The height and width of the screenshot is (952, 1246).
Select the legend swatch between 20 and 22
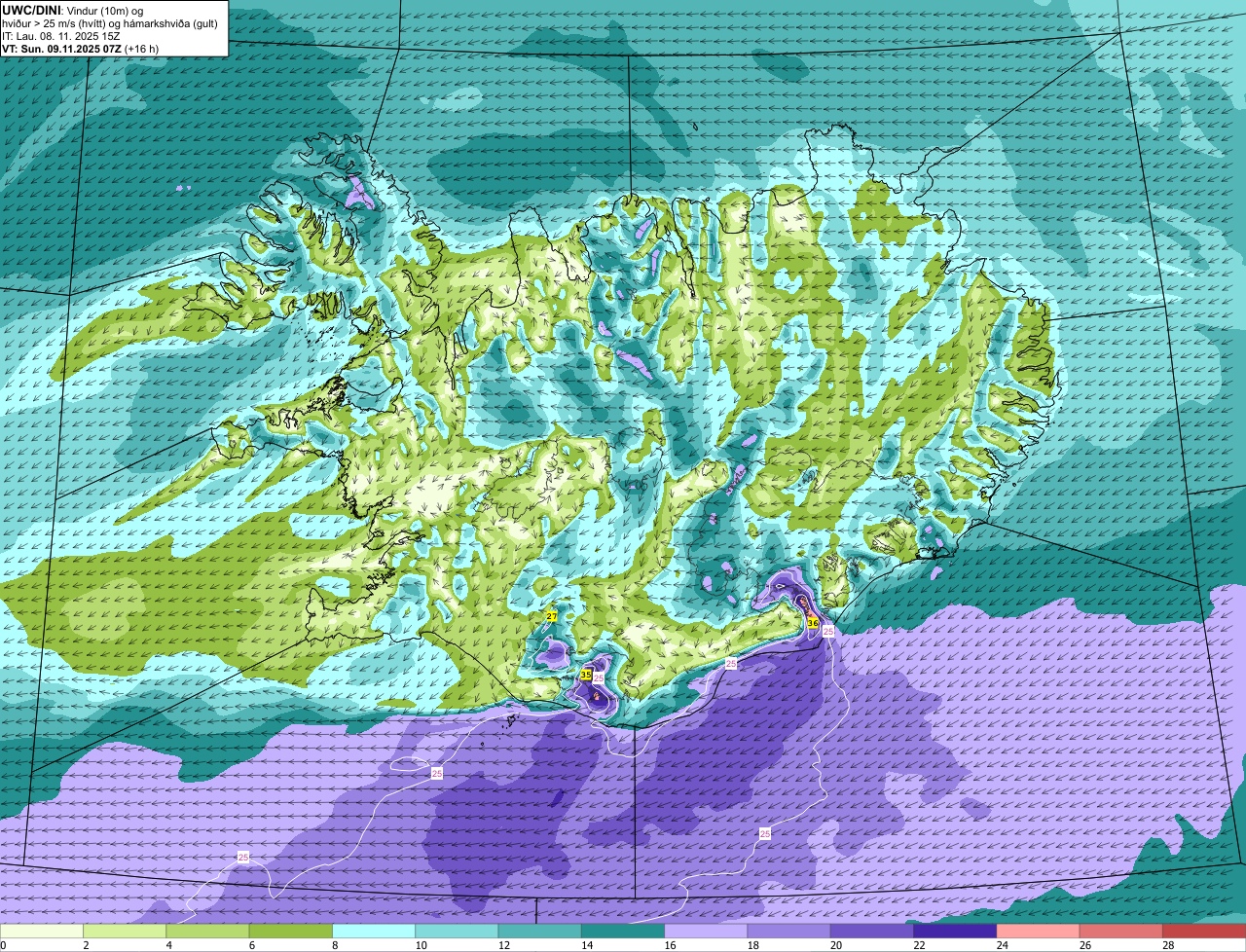pos(872,932)
